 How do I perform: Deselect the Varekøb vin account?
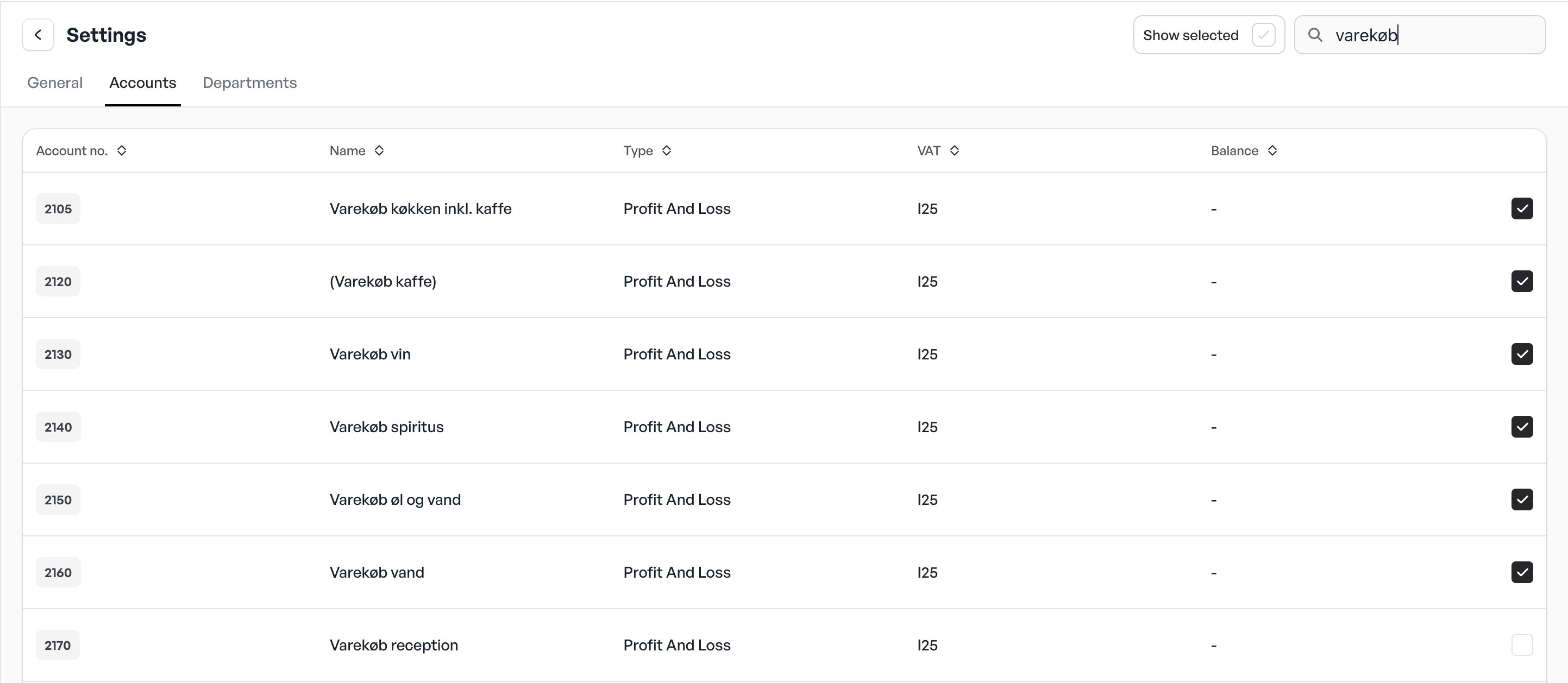(x=1522, y=354)
